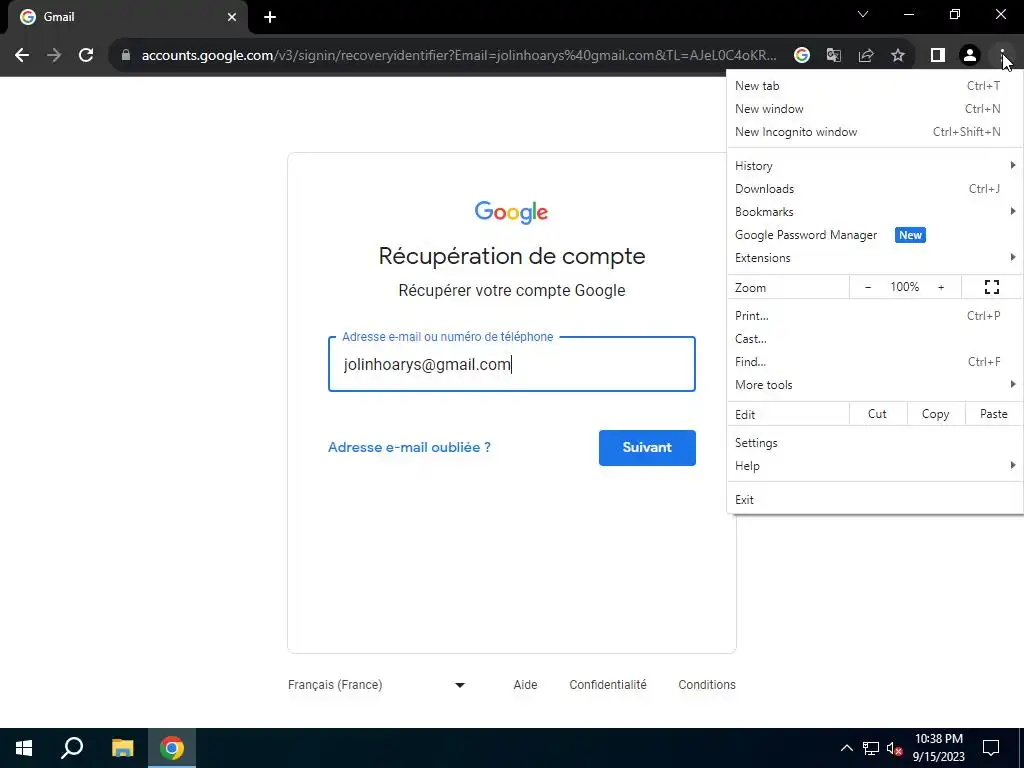The image size is (1024, 768).
Task: Expand the Help submenu
Action: point(874,466)
